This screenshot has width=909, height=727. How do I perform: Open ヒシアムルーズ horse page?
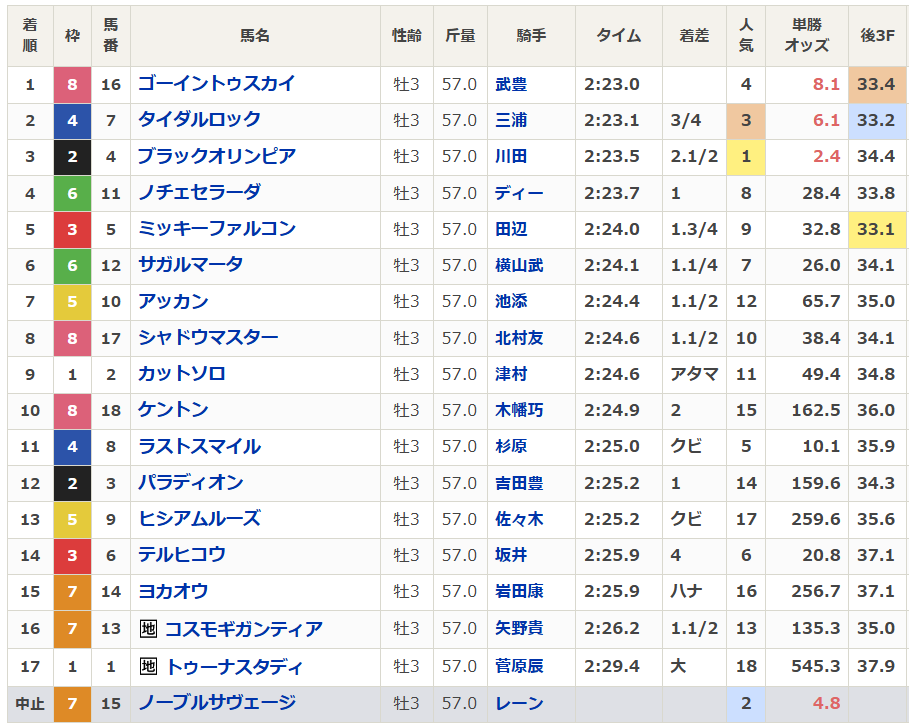(199, 519)
